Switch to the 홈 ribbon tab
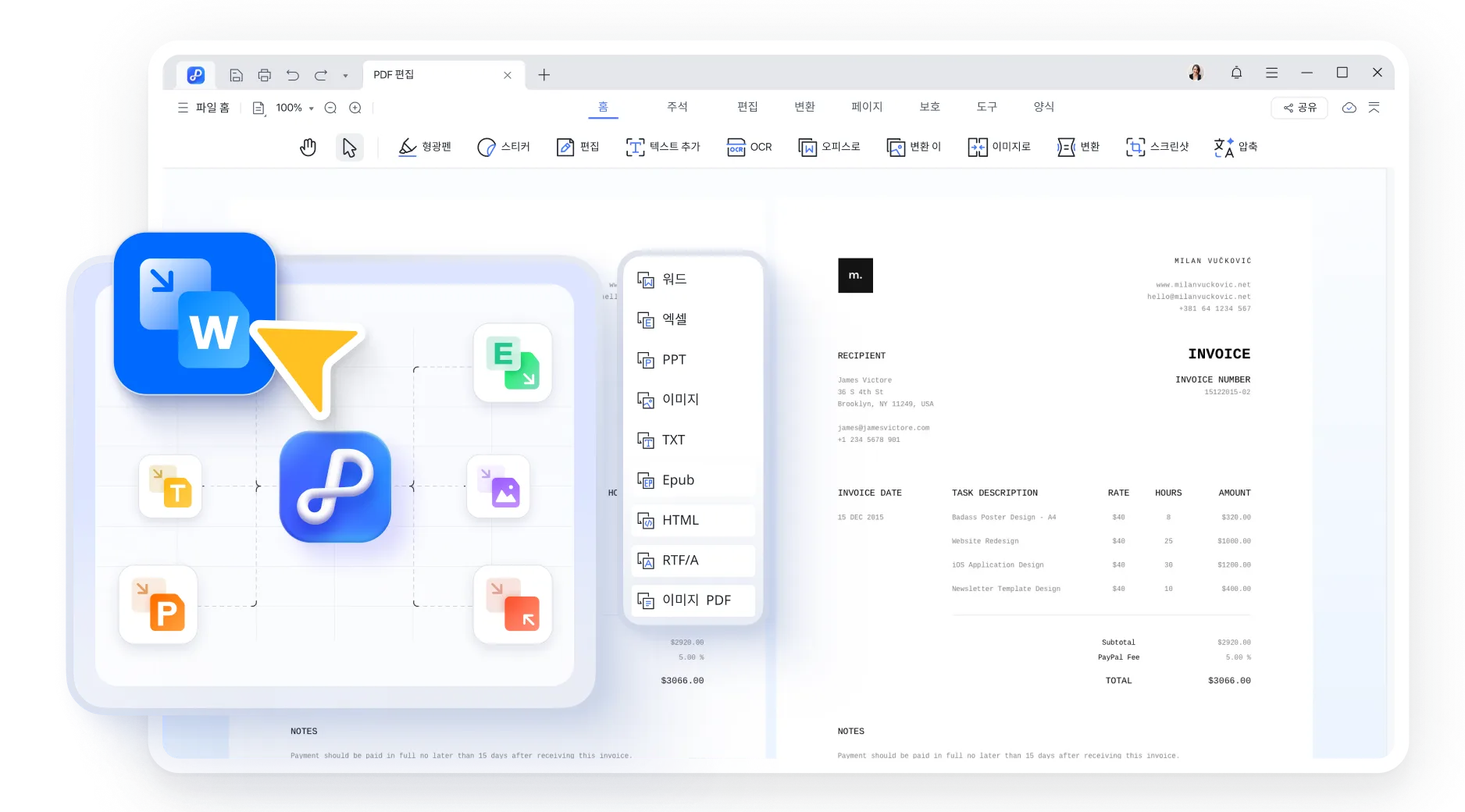Image resolution: width=1465 pixels, height=812 pixels. [603, 107]
